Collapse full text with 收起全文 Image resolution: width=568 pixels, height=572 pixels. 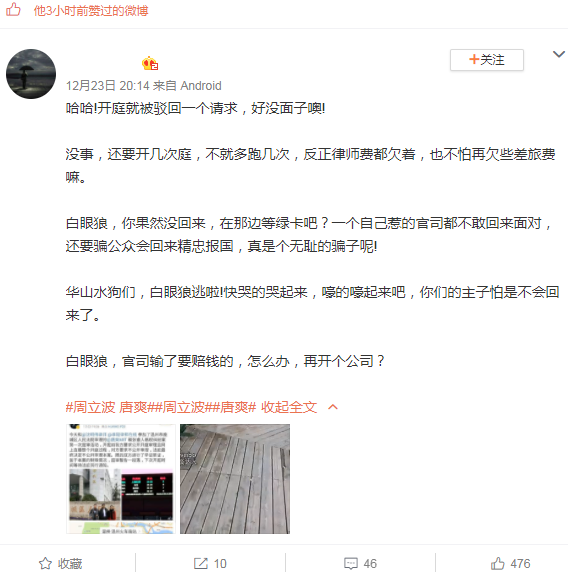(x=289, y=407)
